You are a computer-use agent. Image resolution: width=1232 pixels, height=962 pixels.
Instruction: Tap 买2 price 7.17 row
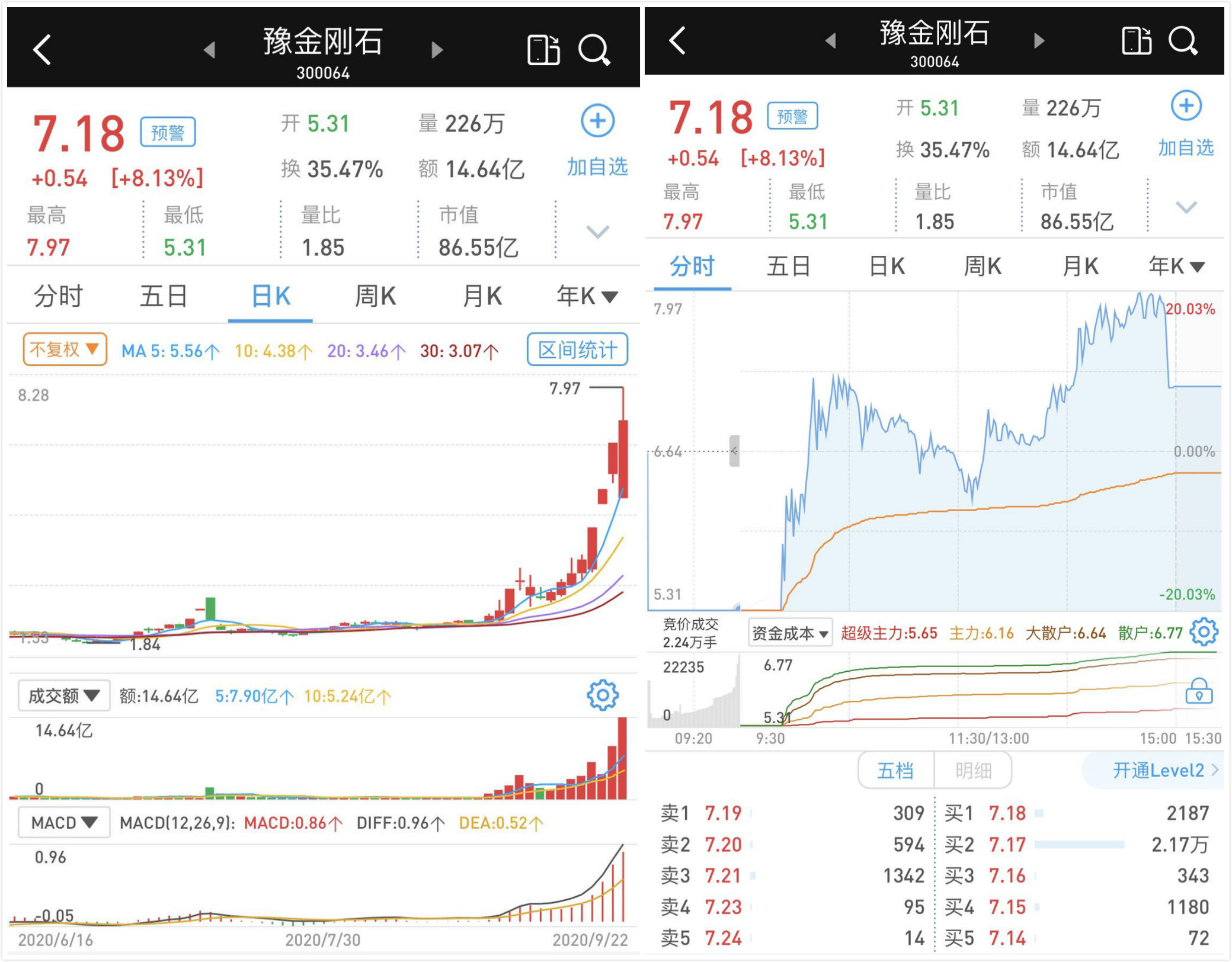pyautogui.click(x=1077, y=844)
